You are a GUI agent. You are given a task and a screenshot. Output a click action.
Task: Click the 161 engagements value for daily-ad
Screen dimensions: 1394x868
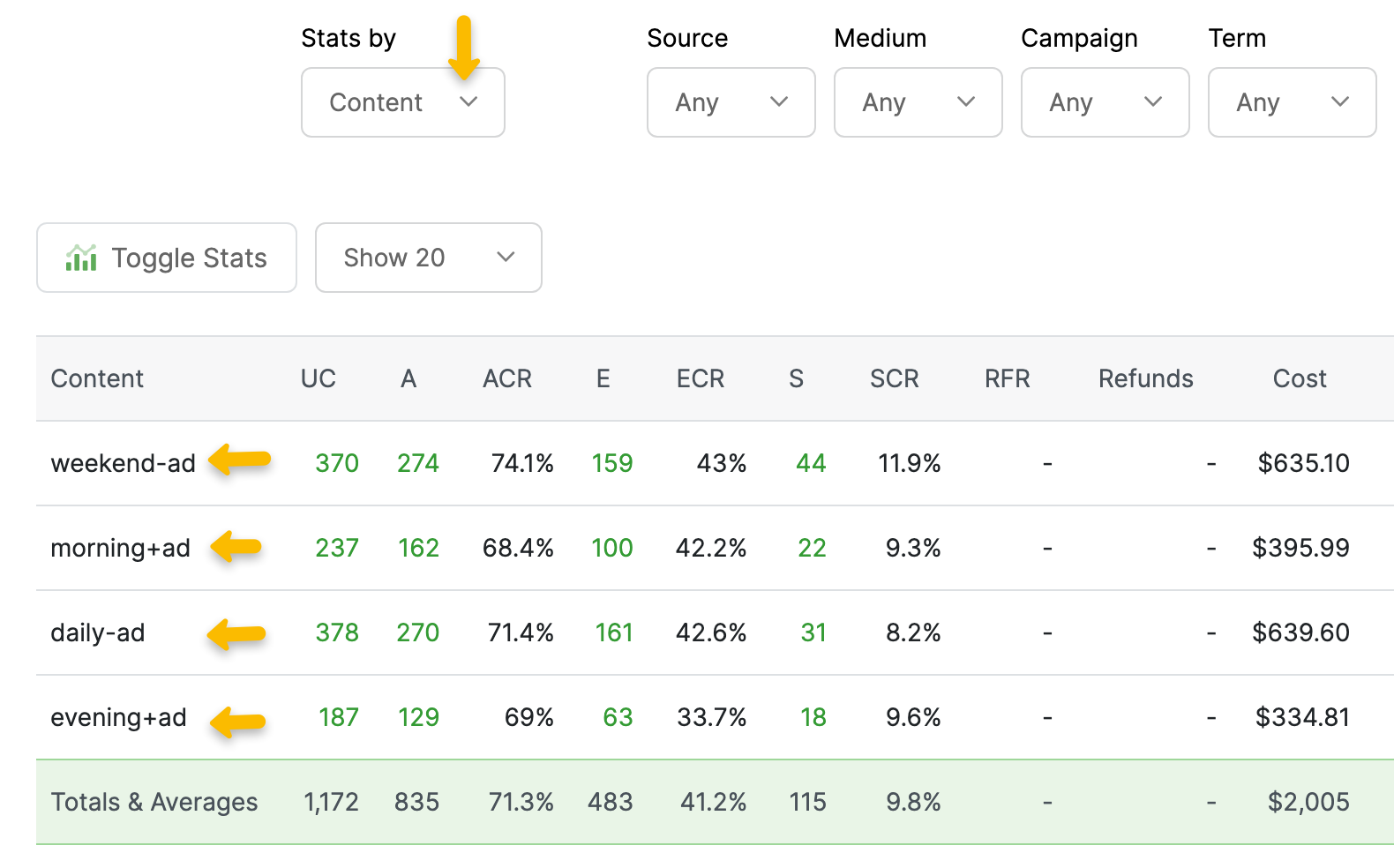click(x=613, y=632)
